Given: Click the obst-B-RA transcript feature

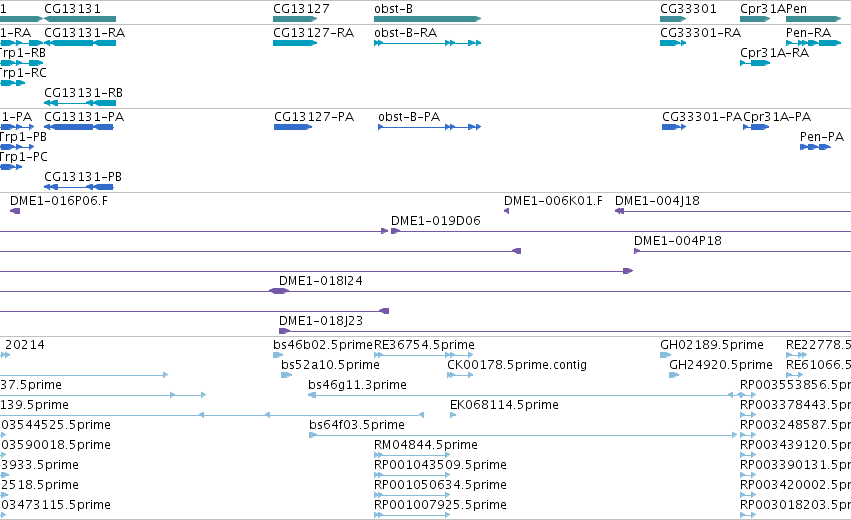Looking at the screenshot, I should tap(428, 43).
